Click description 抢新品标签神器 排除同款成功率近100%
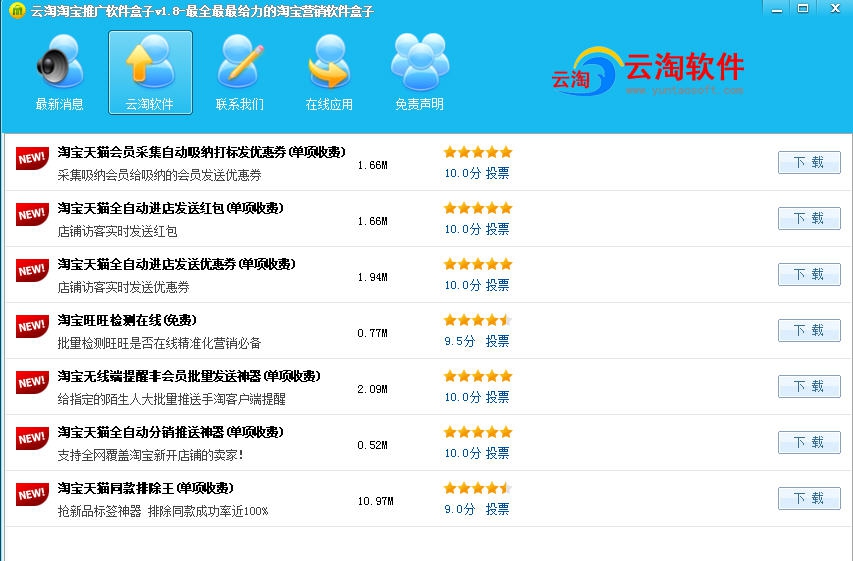 coord(163,511)
